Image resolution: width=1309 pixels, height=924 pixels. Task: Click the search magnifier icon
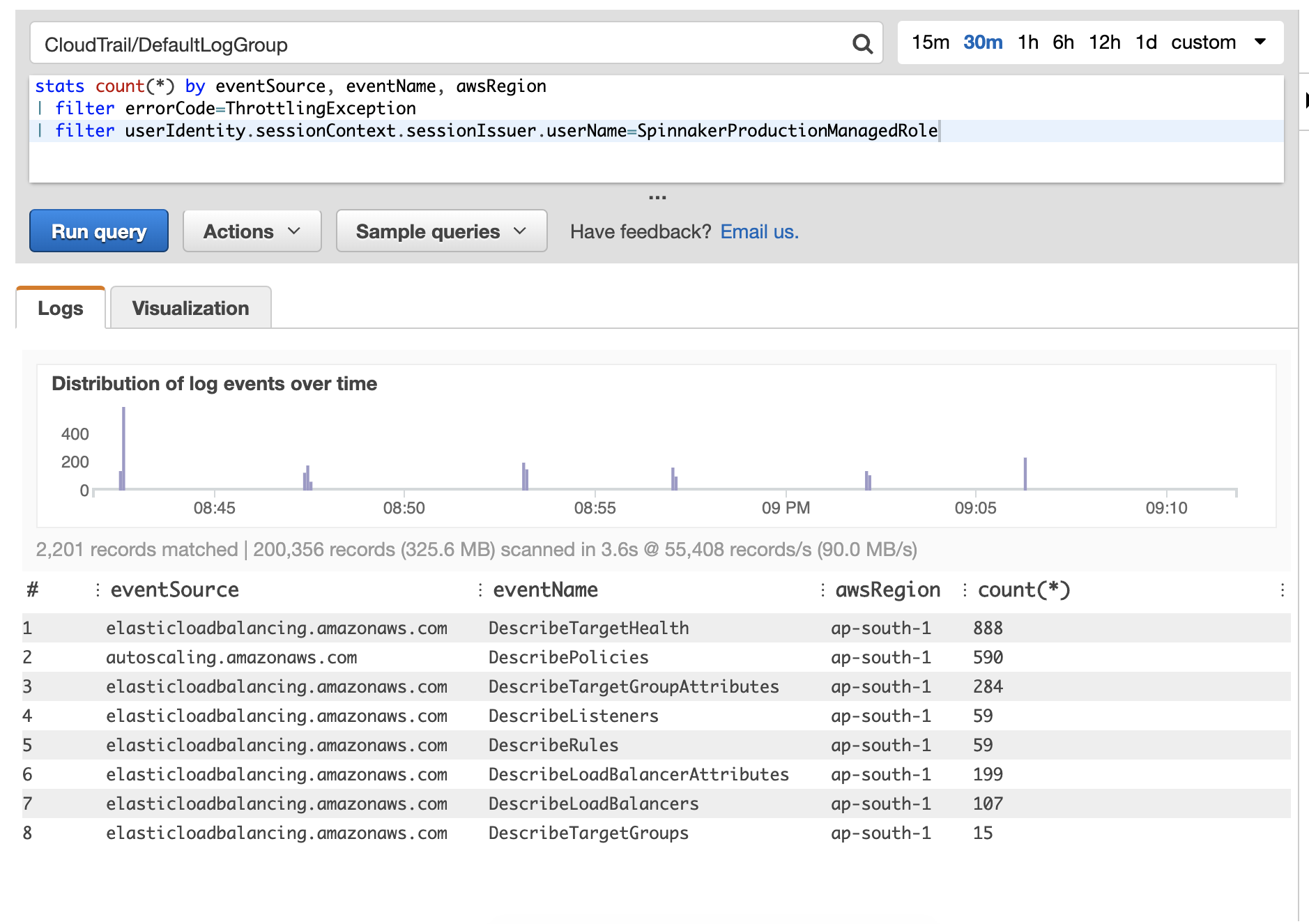[x=863, y=44]
